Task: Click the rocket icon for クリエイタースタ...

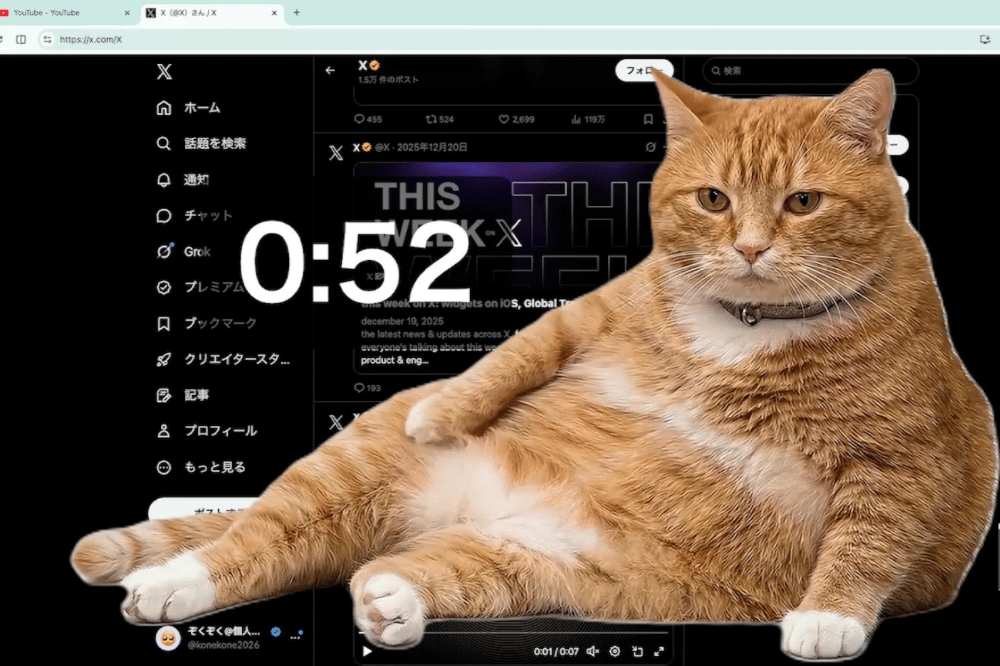Action: coord(164,359)
